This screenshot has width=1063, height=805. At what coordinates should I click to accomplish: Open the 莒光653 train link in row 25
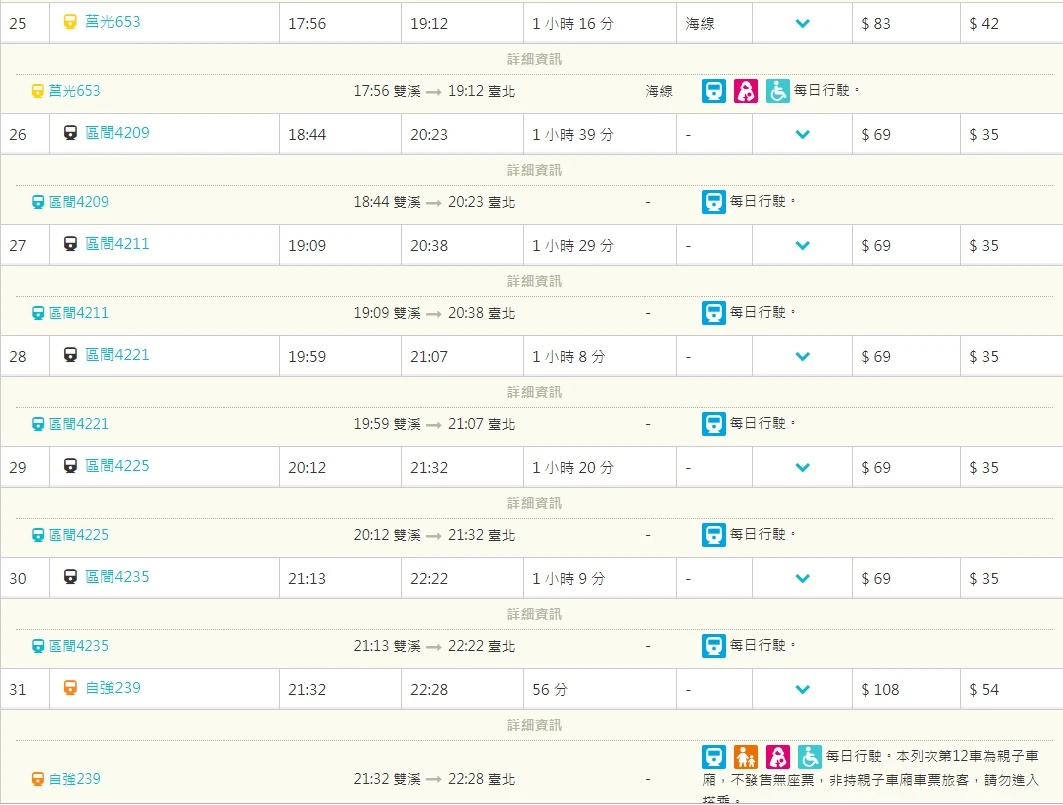(x=113, y=22)
